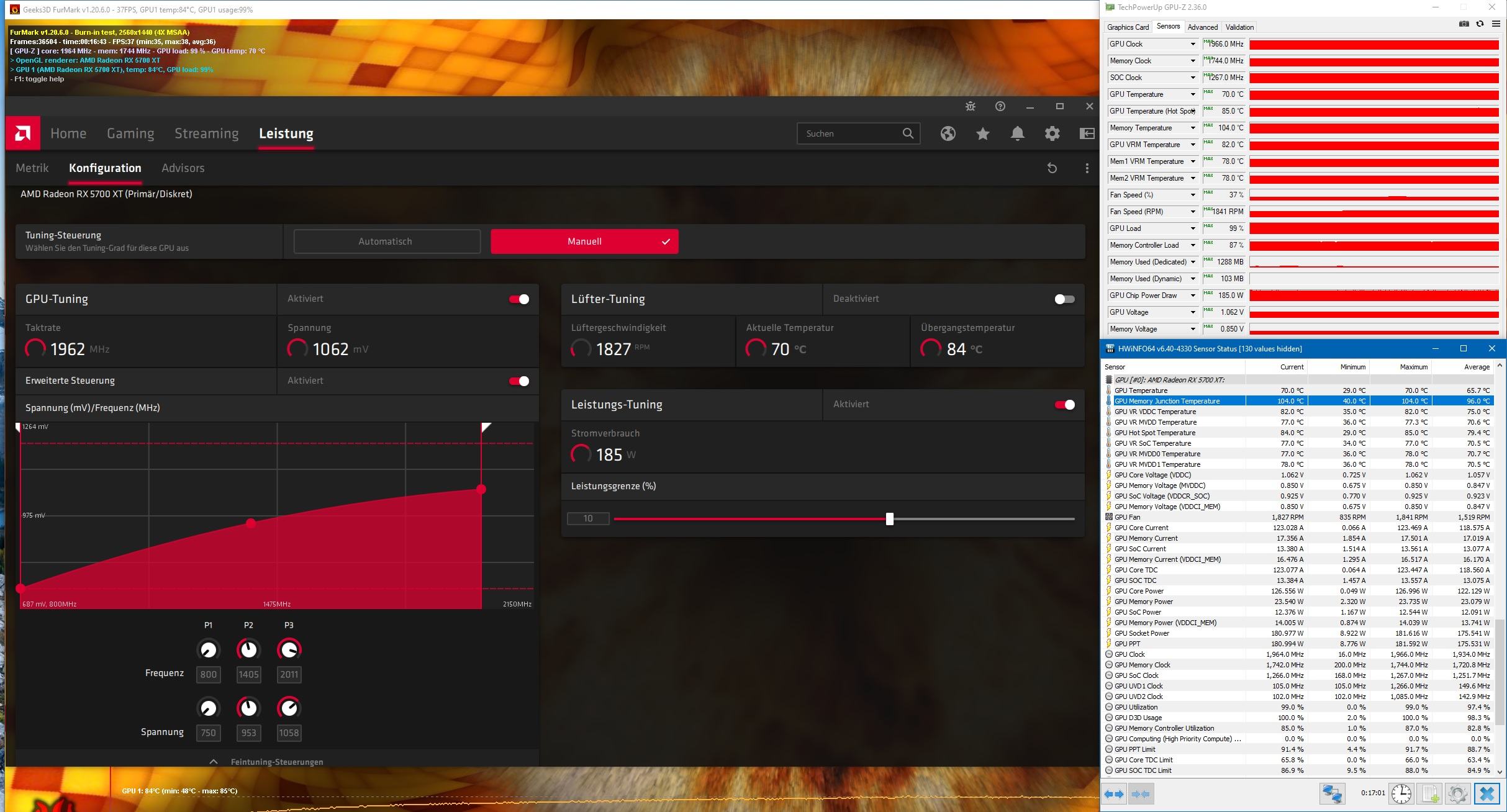Switch to the Home tab
Screen dimensions: 1507x812
point(68,133)
